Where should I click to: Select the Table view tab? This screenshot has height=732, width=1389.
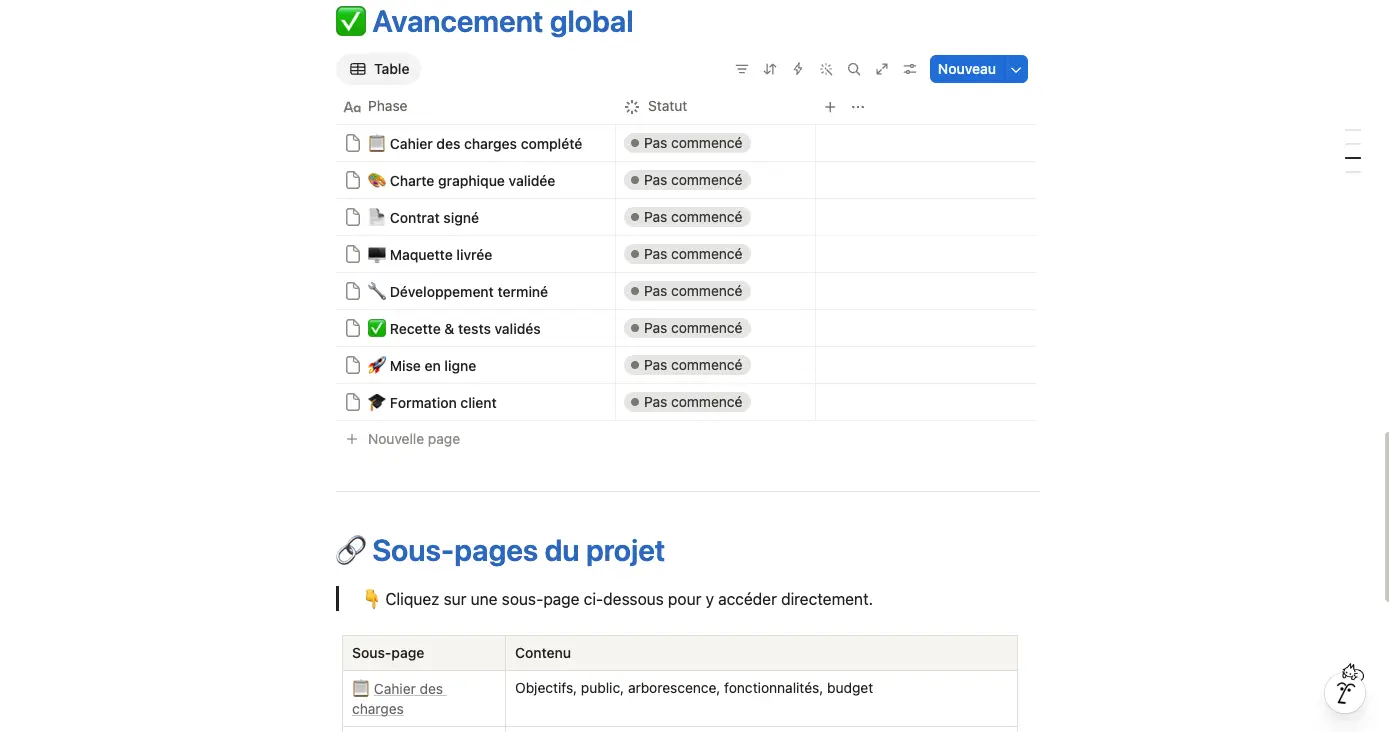pyautogui.click(x=379, y=69)
